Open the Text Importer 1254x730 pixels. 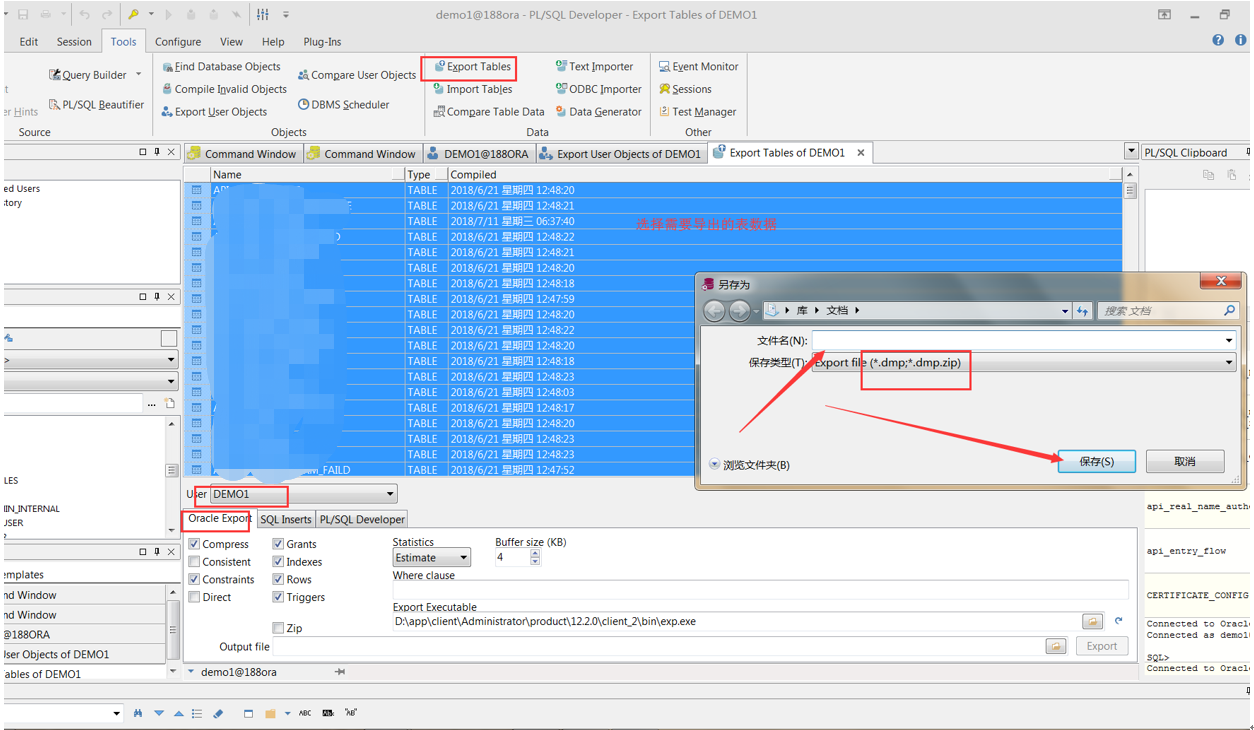[595, 67]
